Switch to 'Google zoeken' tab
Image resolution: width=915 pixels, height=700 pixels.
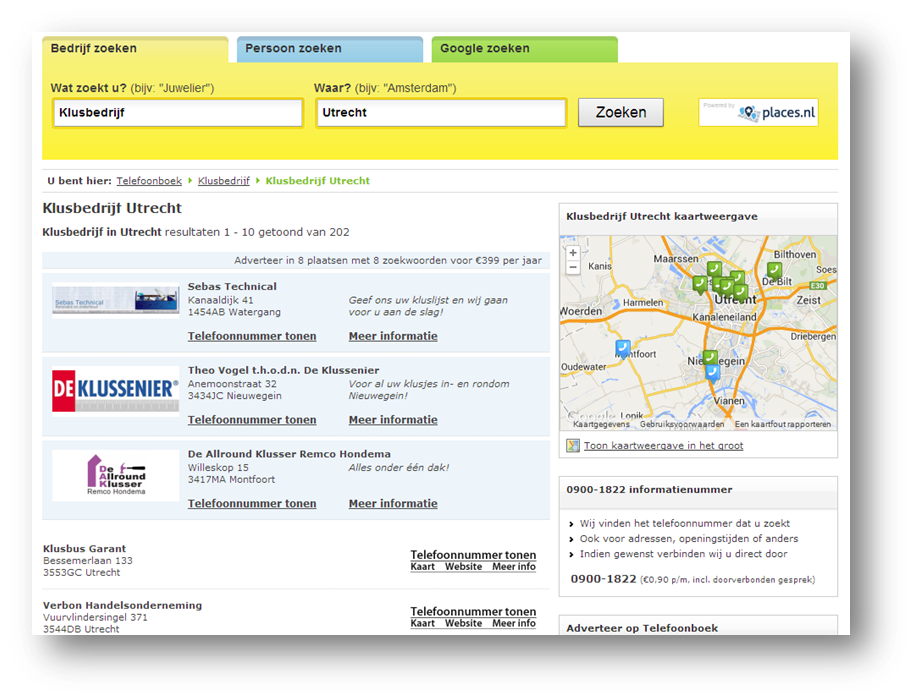tap(525, 49)
